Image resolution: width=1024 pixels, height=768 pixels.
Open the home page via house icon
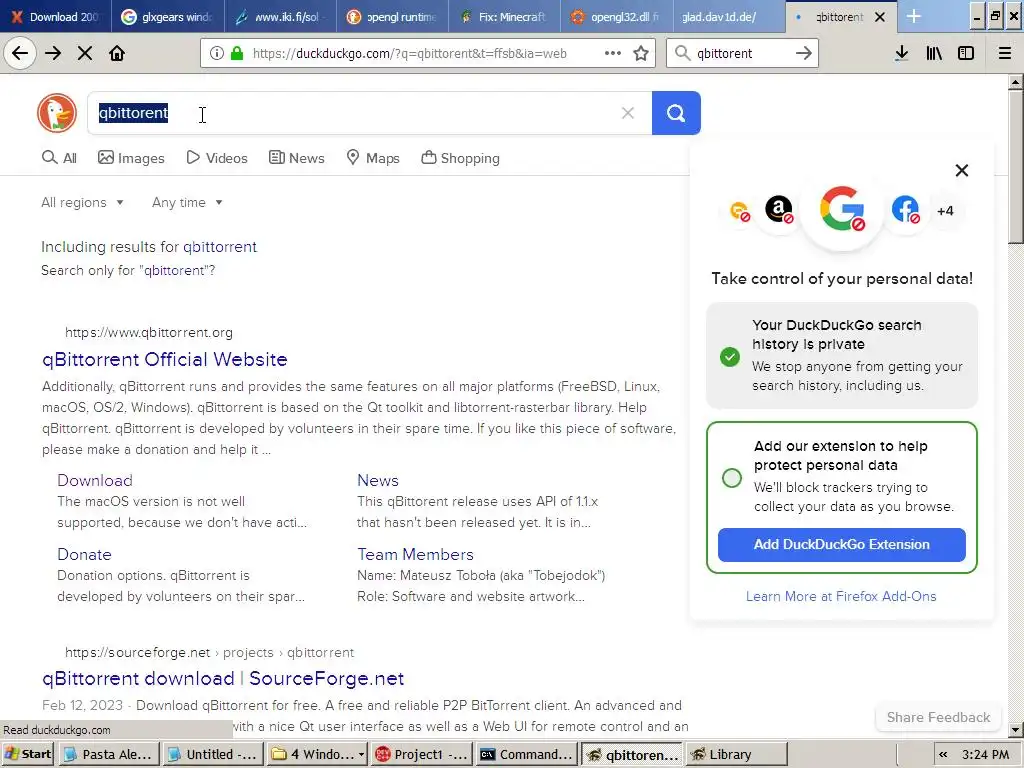[x=117, y=54]
